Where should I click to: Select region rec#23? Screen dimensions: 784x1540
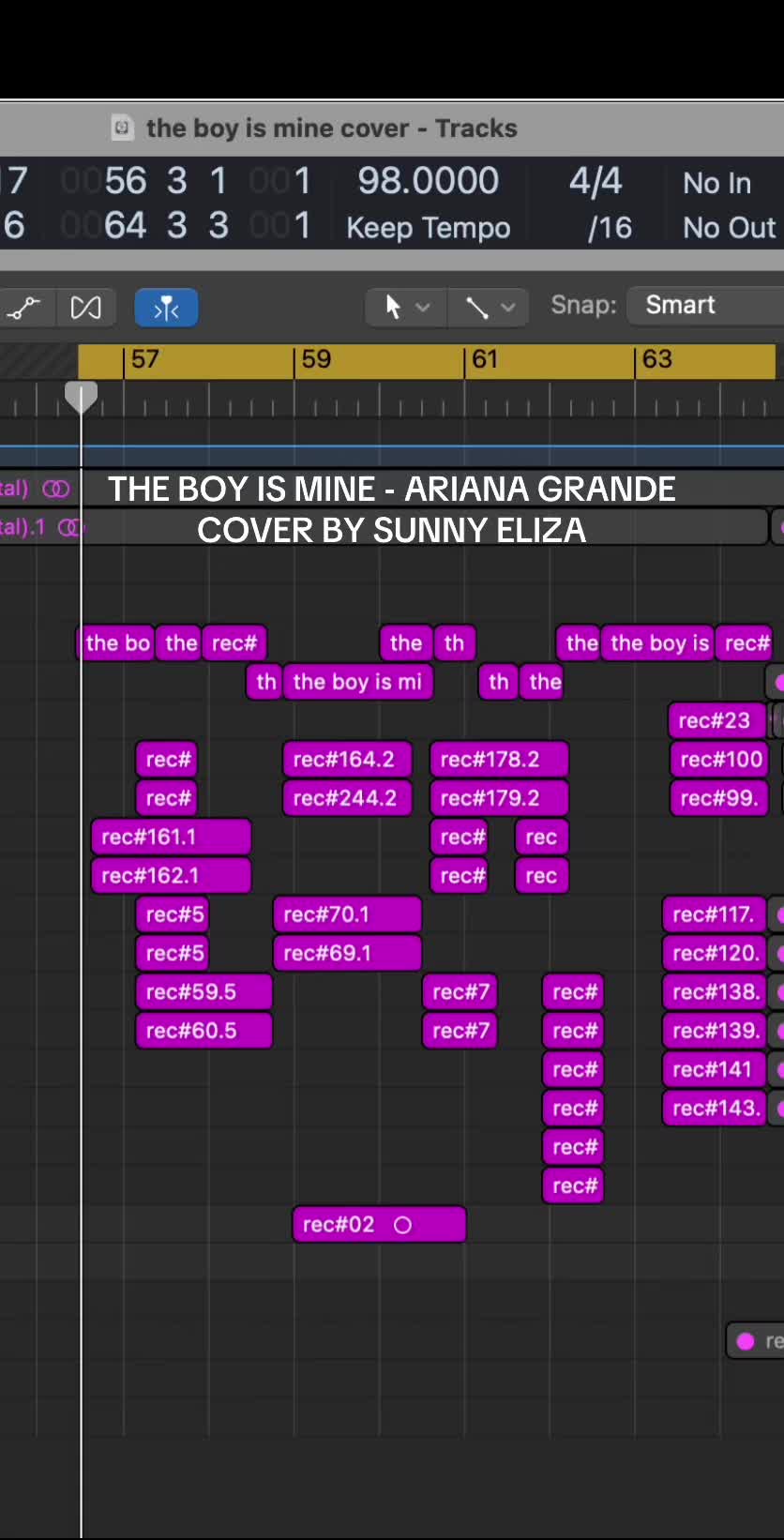pyautogui.click(x=717, y=720)
